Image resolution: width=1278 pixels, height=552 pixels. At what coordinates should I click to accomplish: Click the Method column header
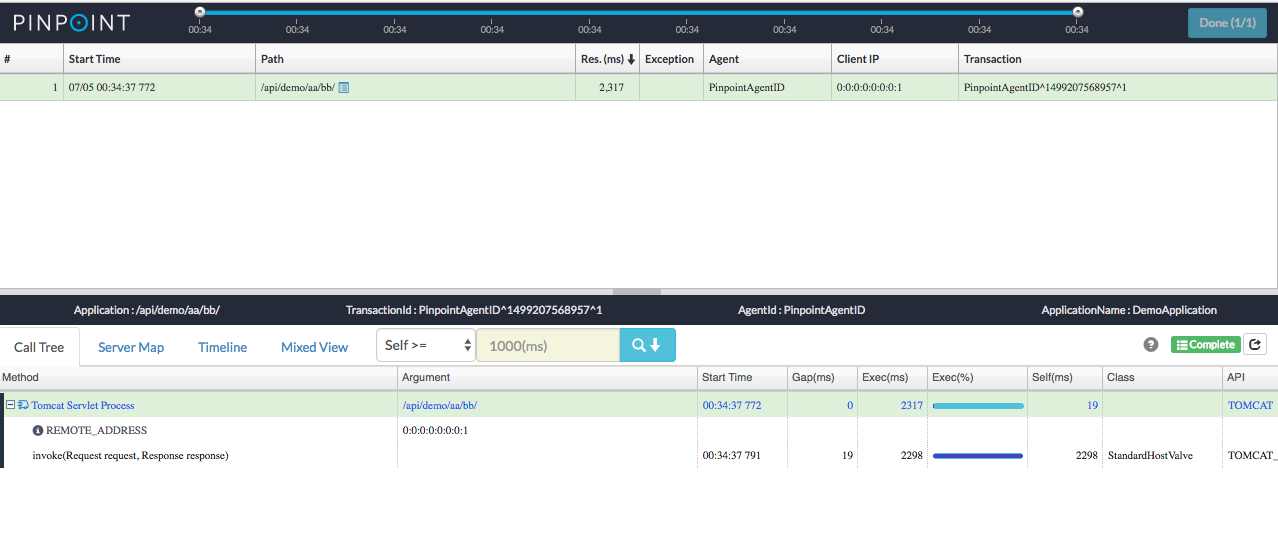tap(198, 377)
